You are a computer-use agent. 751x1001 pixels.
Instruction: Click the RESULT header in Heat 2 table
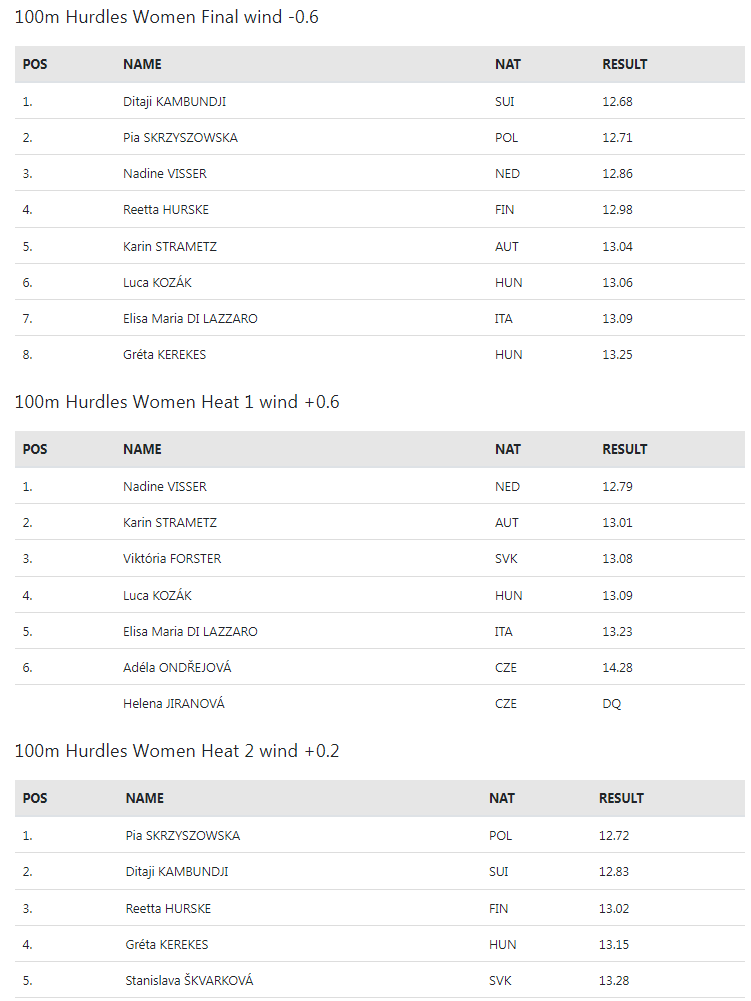point(621,798)
